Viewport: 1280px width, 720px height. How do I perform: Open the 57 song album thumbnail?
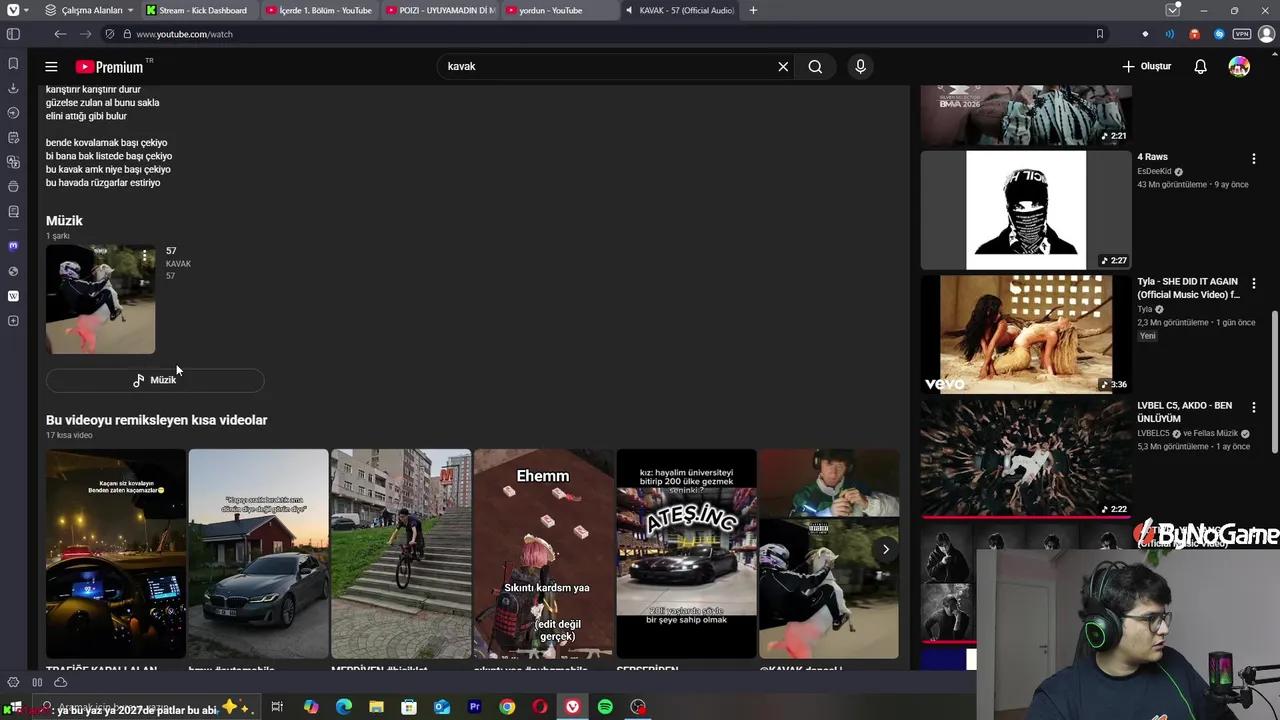tap(100, 299)
